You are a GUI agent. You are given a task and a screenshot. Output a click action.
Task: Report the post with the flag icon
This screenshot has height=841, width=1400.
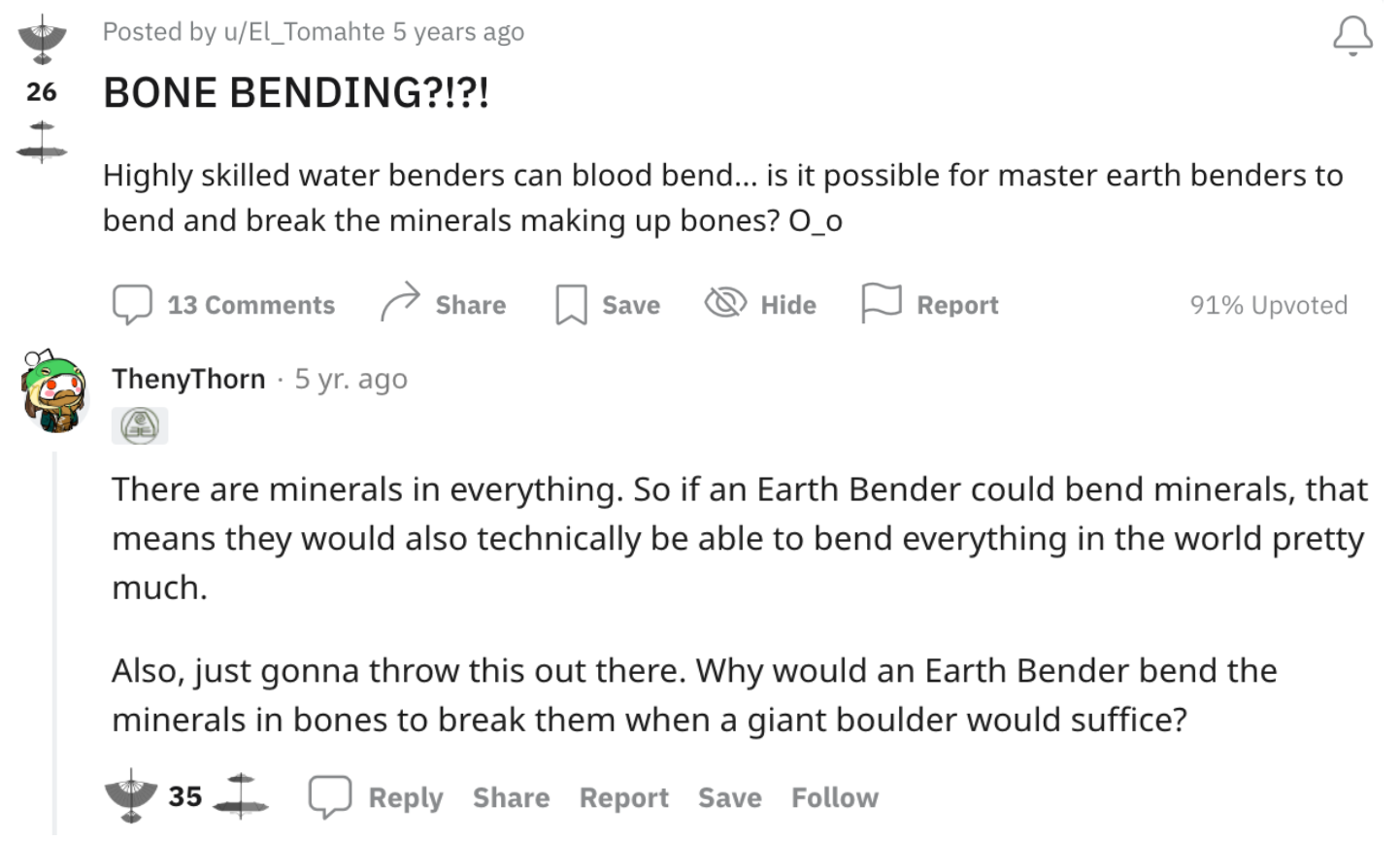882,303
